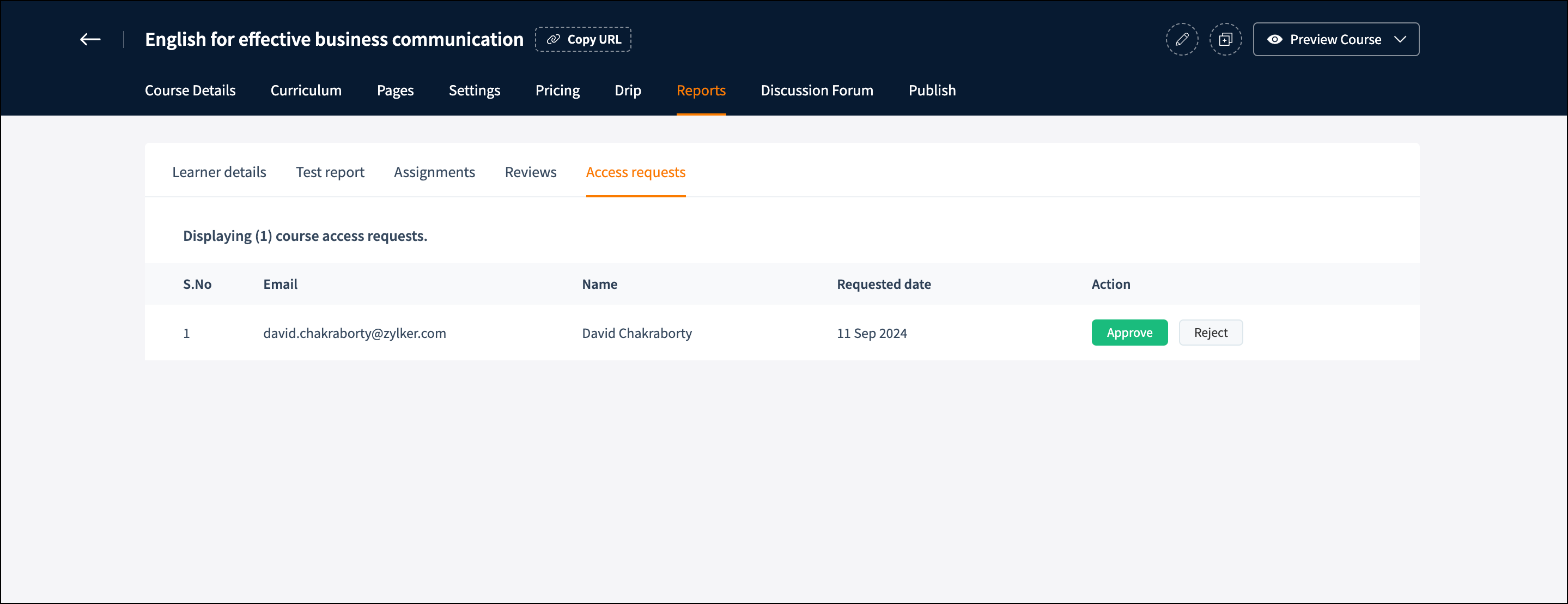Click the duplicate course icon
1568x604 pixels.
coord(1225,40)
